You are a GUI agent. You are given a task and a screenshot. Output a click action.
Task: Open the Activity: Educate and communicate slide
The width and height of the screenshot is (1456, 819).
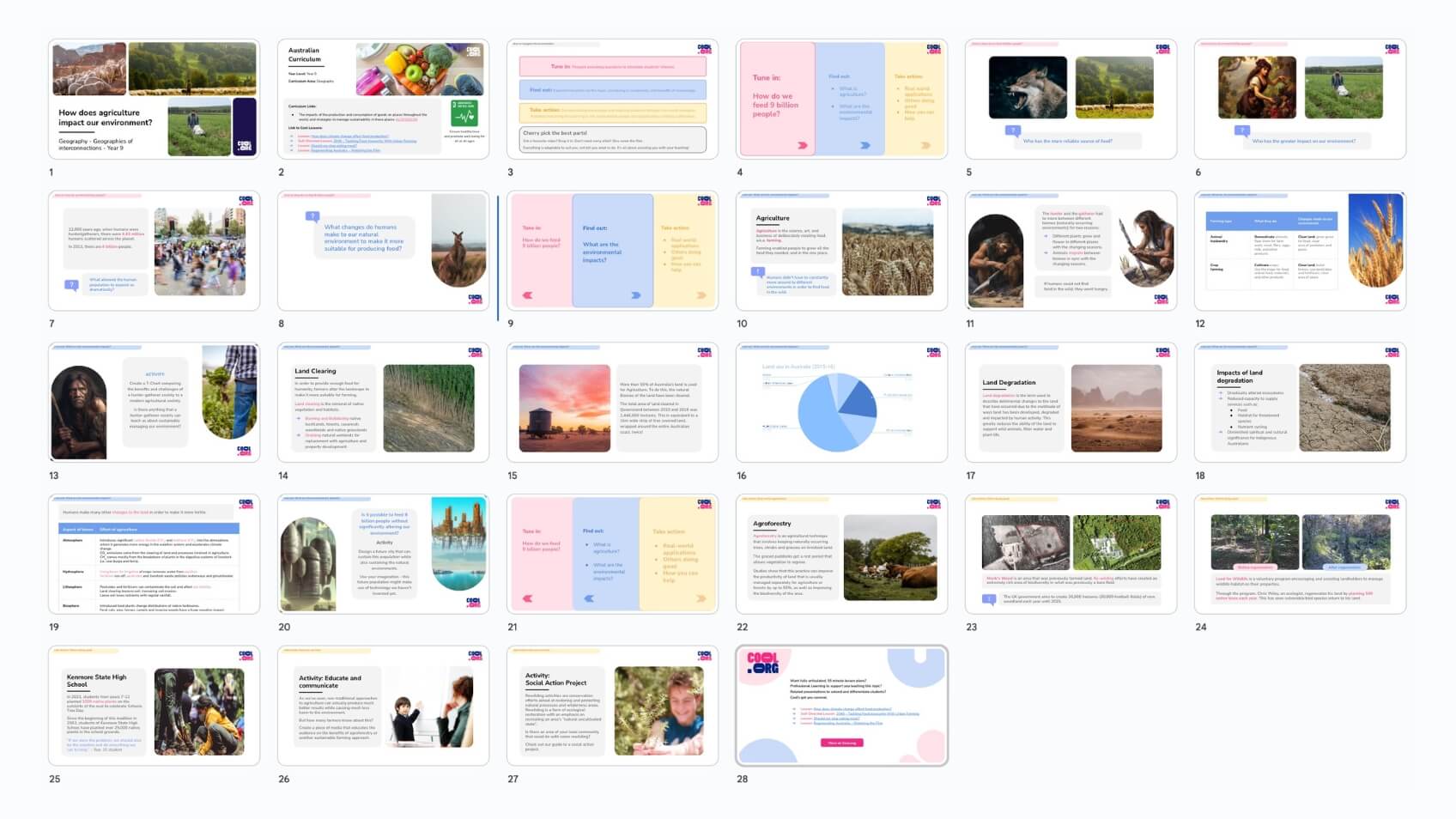point(383,706)
